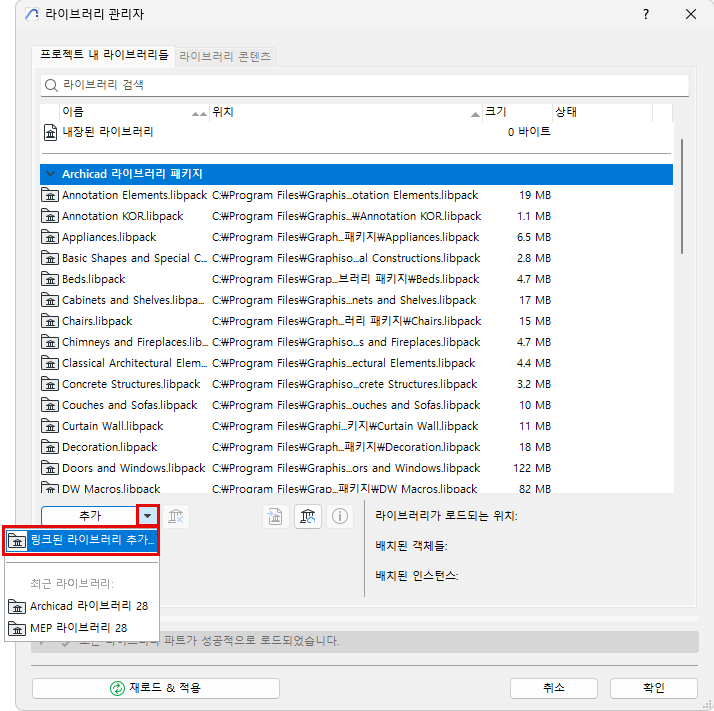Click the 내장된 라이브러리 icon
This screenshot has height=711, width=714.
(50, 133)
